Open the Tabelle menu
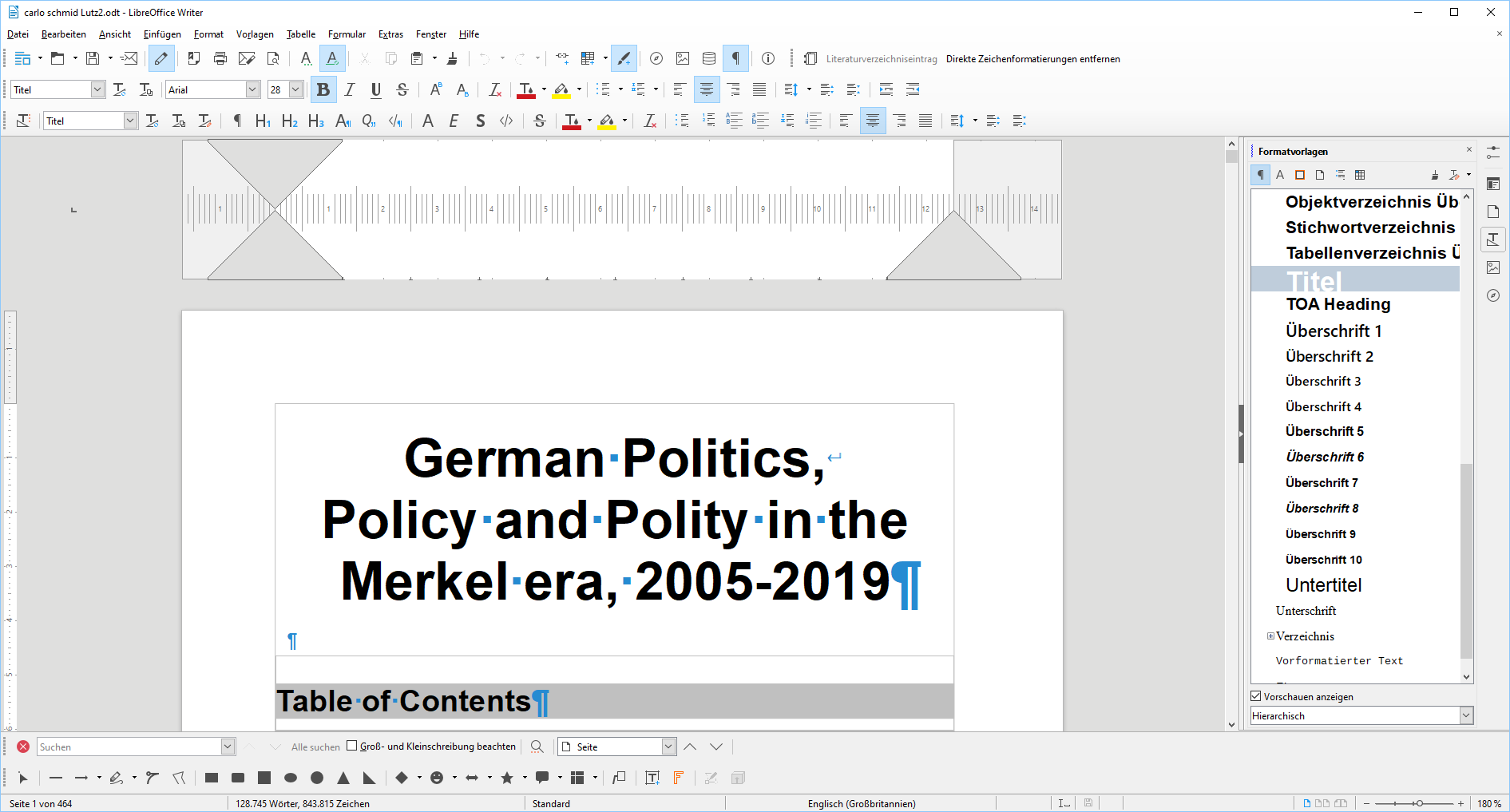This screenshot has width=1510, height=812. tap(301, 34)
